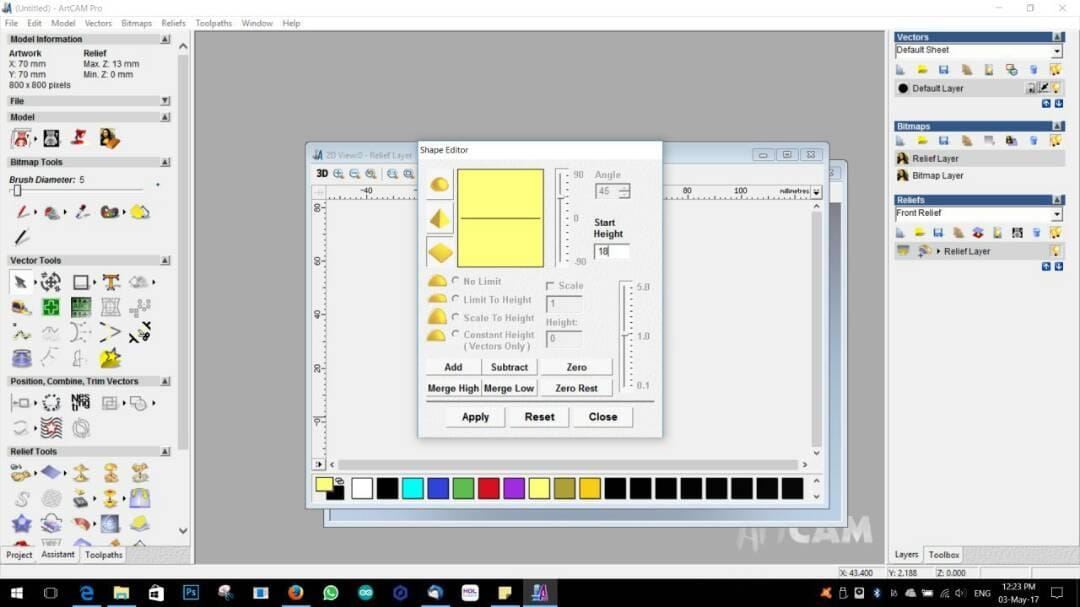Screen dimensions: 1080x607
Task: Click the Merge High button
Action: point(453,388)
